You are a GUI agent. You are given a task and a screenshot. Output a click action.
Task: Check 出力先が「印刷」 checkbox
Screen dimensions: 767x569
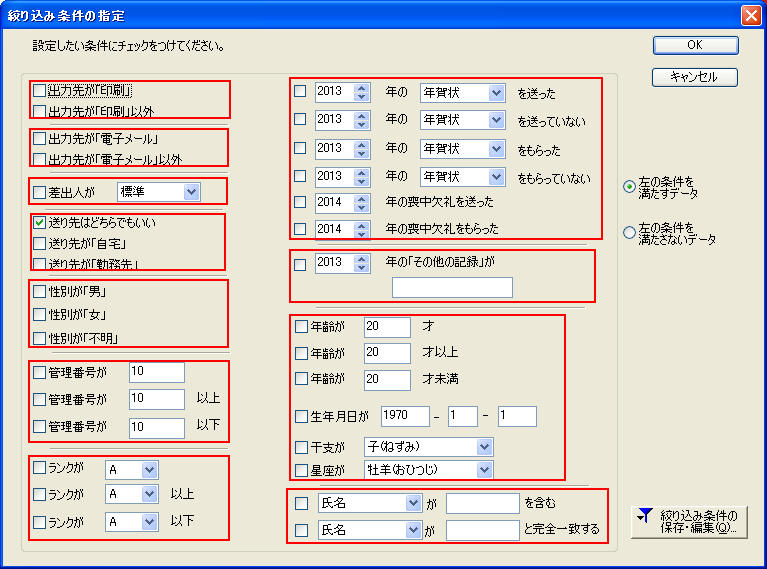click(x=40, y=91)
